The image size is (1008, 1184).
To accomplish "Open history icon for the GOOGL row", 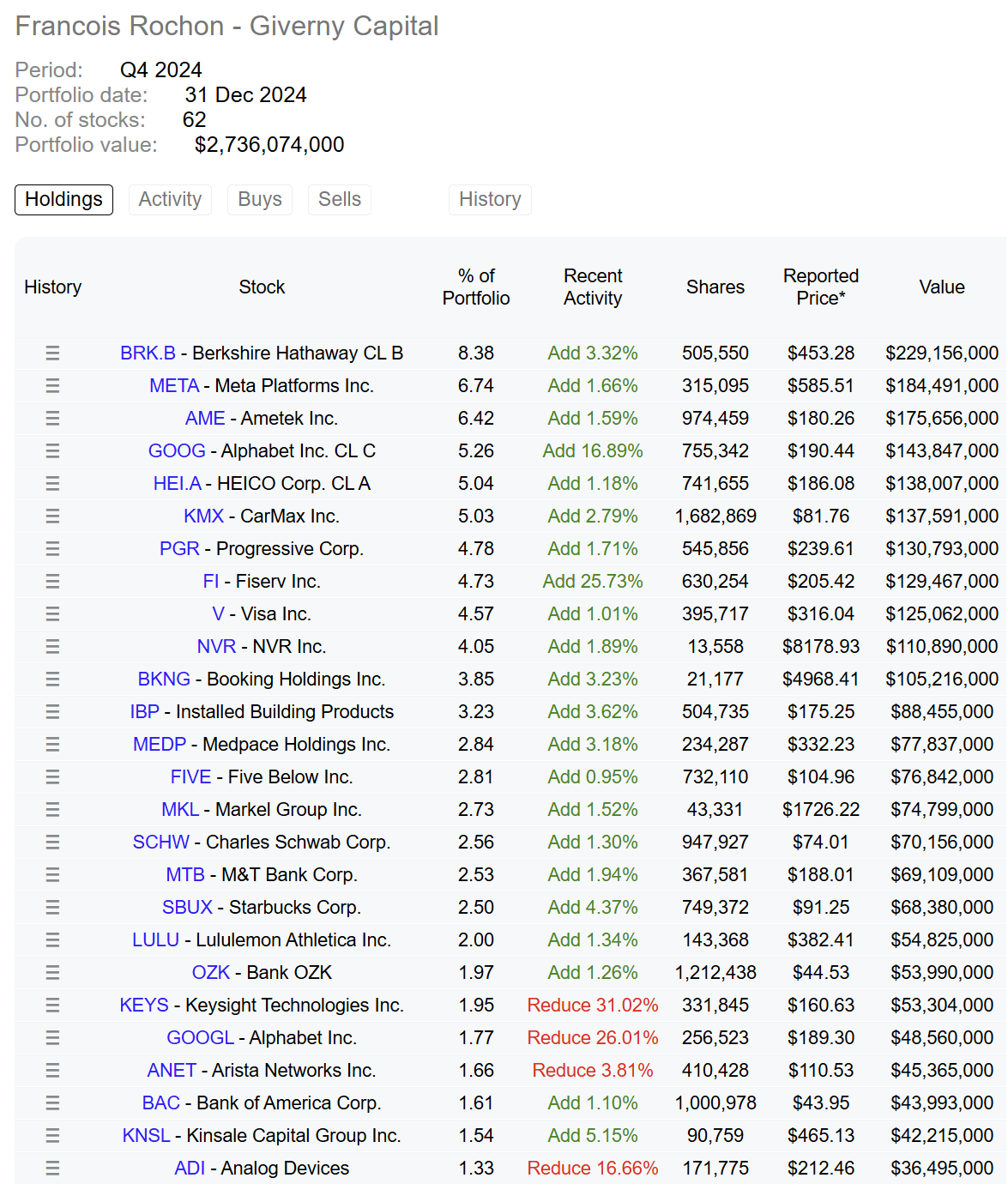I will tap(52, 1037).
